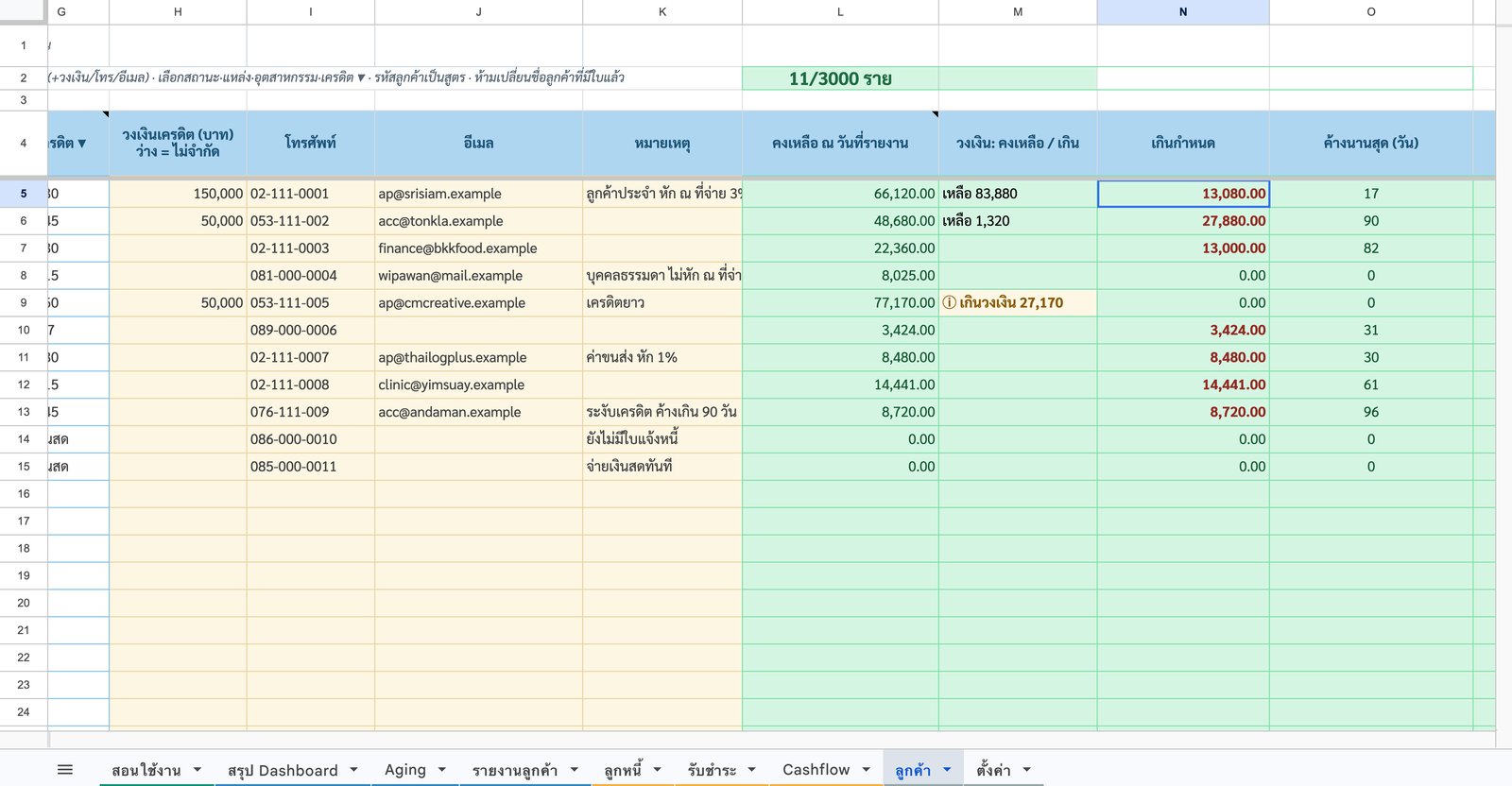This screenshot has height=786, width=1512.
Task: Open the Aging tab's dropdown arrow
Action: point(442,770)
